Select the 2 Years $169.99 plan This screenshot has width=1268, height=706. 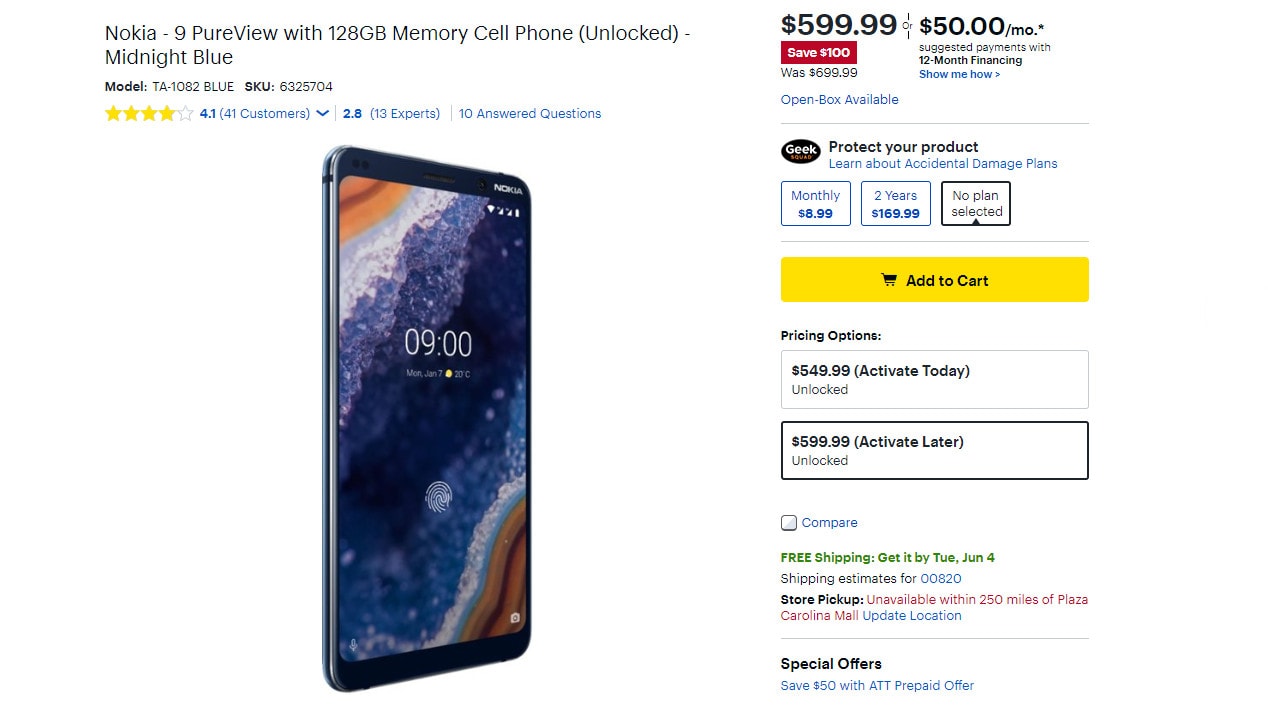click(x=895, y=204)
